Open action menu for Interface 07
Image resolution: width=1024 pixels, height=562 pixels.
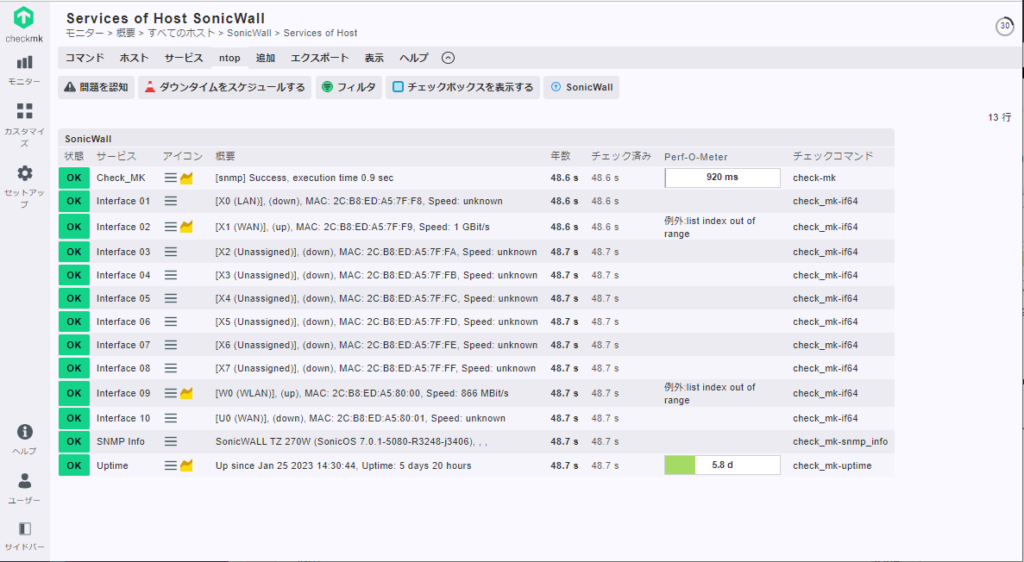(x=170, y=345)
